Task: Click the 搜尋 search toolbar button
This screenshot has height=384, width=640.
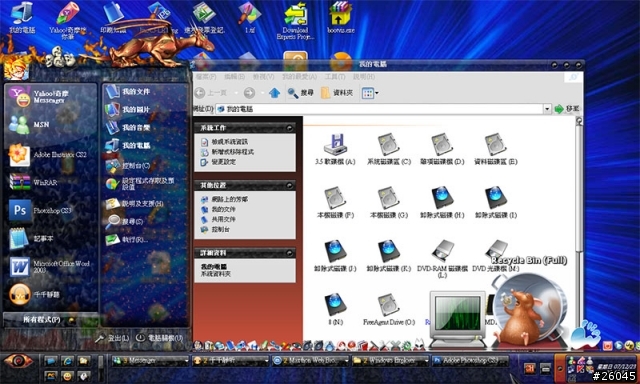Action: click(301, 93)
